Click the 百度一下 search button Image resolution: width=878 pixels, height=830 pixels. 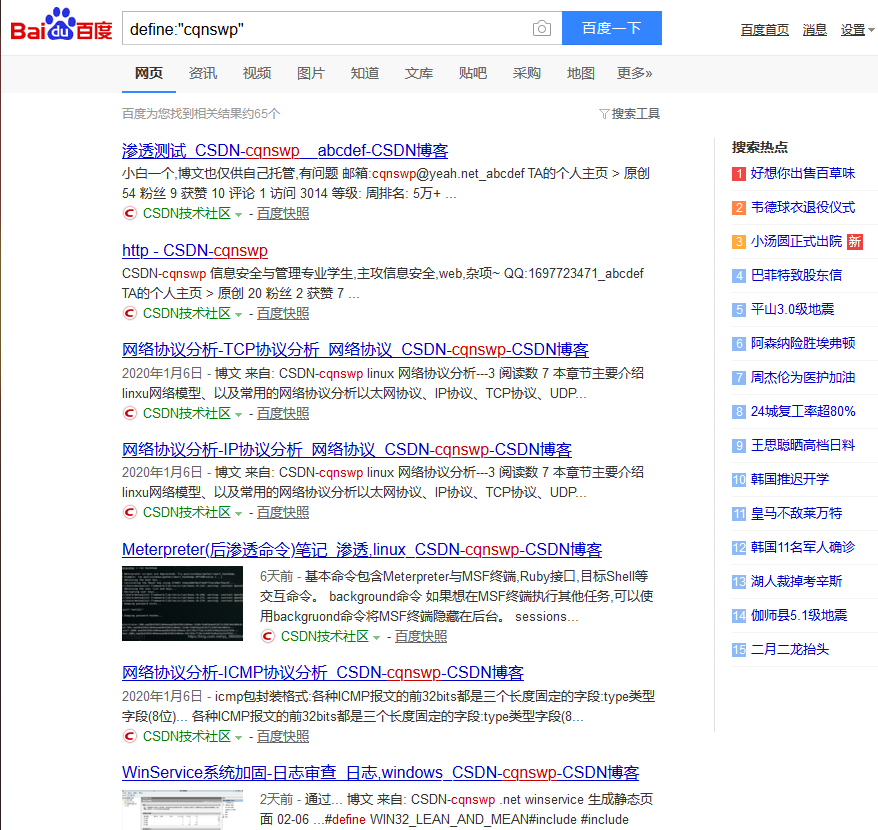pyautogui.click(x=611, y=28)
